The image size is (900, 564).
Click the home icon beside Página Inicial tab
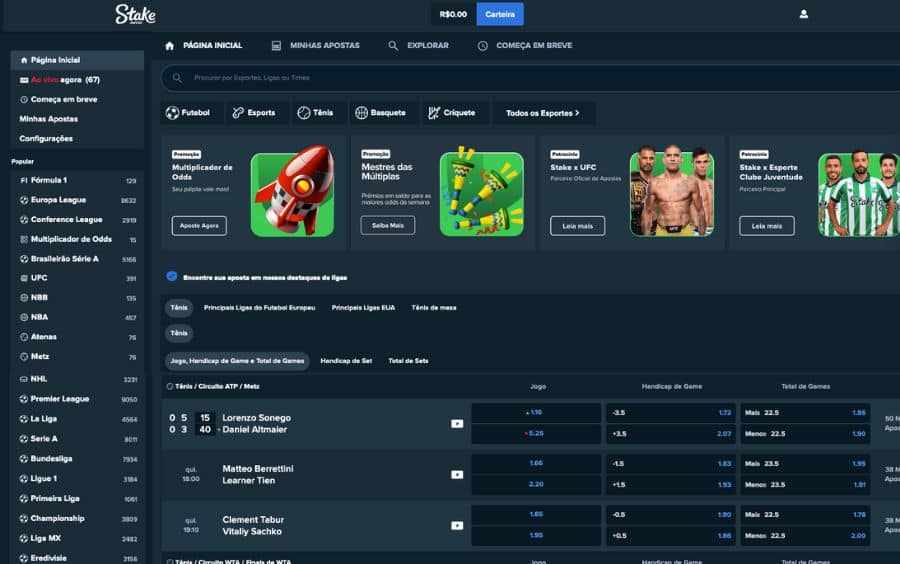click(x=169, y=46)
